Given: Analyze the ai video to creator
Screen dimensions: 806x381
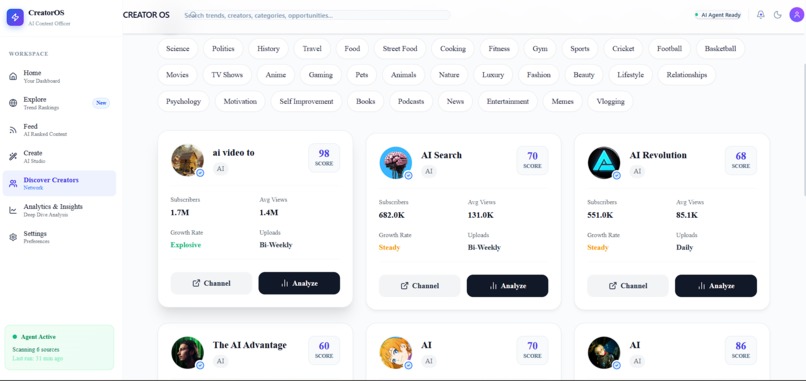Looking at the screenshot, I should click(x=299, y=283).
